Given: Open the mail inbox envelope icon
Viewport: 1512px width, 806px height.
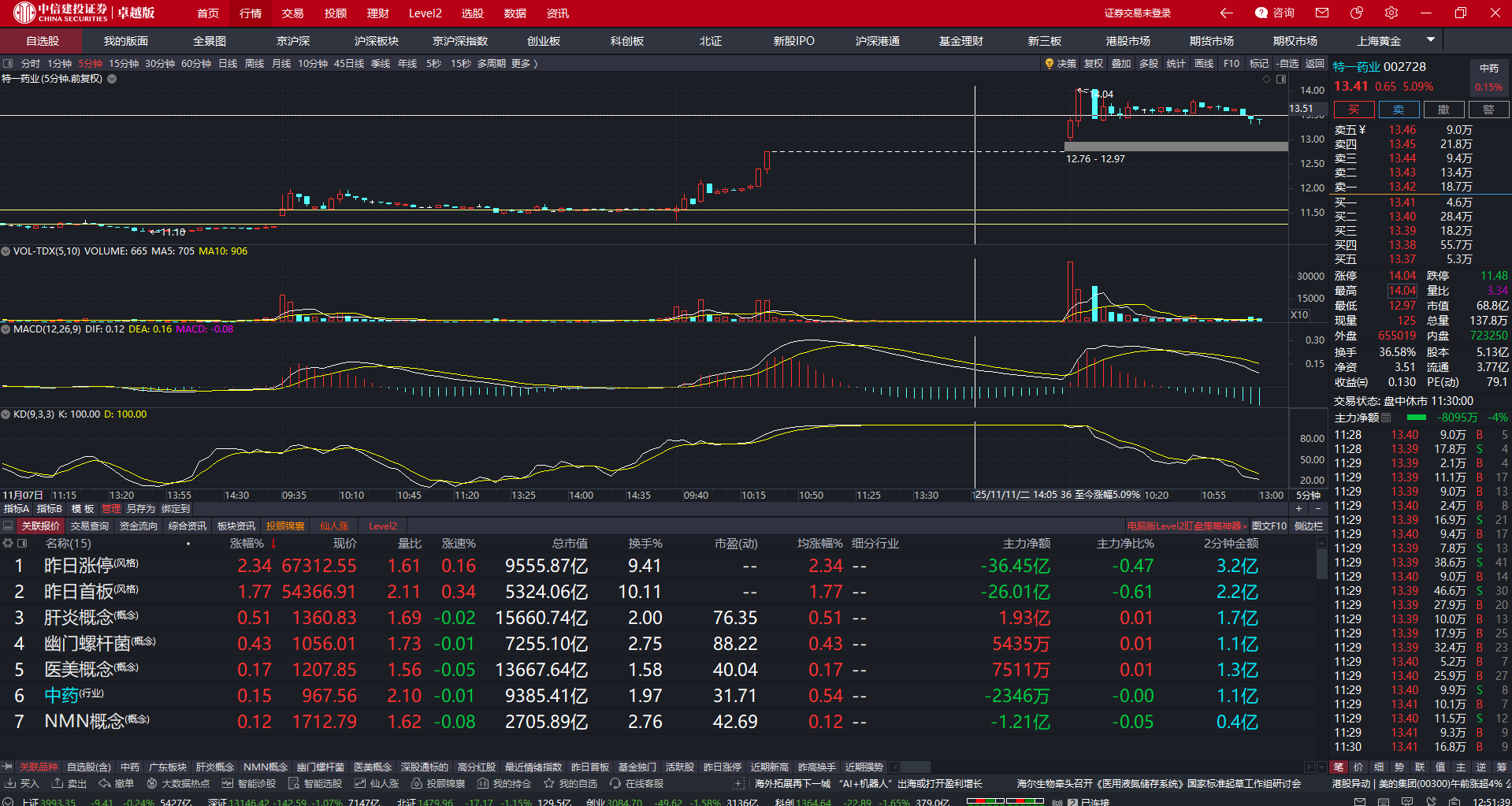Looking at the screenshot, I should pos(1322,13).
